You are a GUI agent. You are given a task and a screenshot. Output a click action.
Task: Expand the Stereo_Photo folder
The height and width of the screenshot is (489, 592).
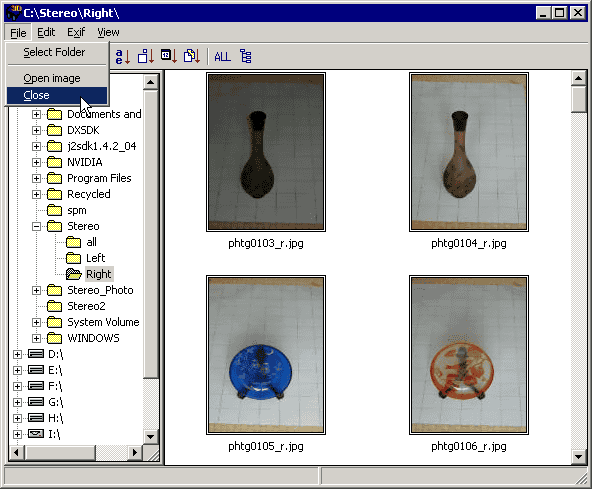(36, 290)
